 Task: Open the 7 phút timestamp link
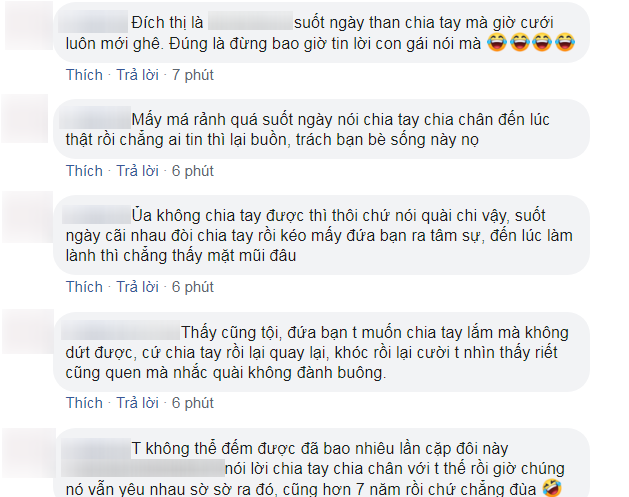coord(193,75)
